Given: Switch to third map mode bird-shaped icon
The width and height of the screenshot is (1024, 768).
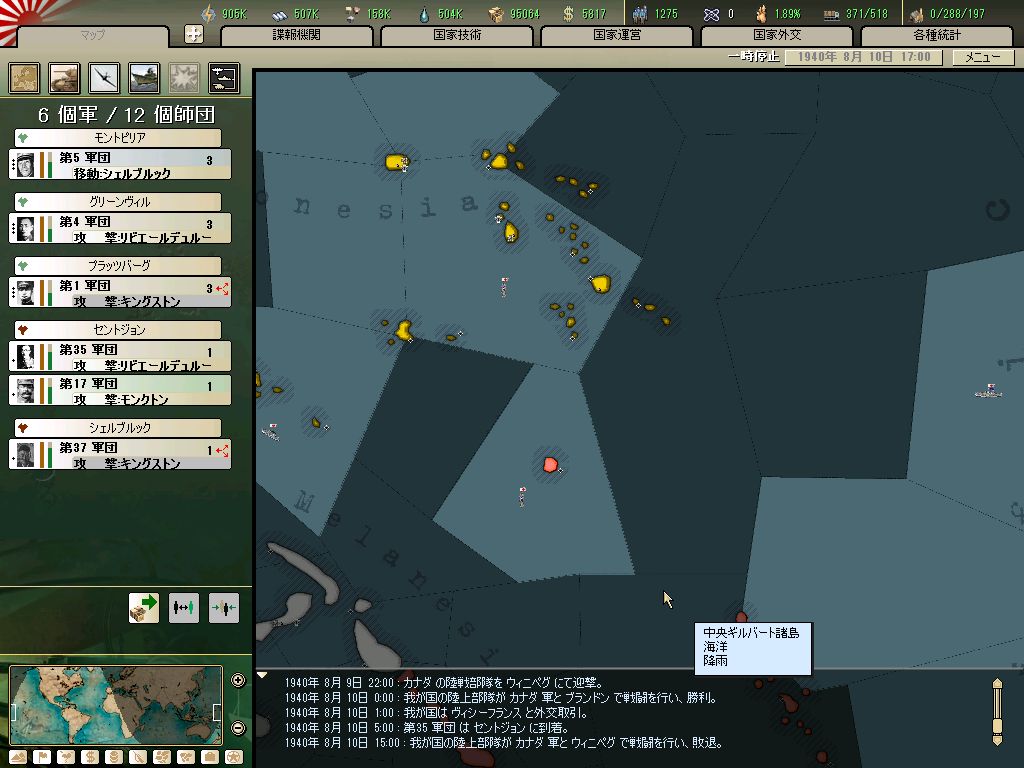Looking at the screenshot, I should pyautogui.click(x=66, y=758).
